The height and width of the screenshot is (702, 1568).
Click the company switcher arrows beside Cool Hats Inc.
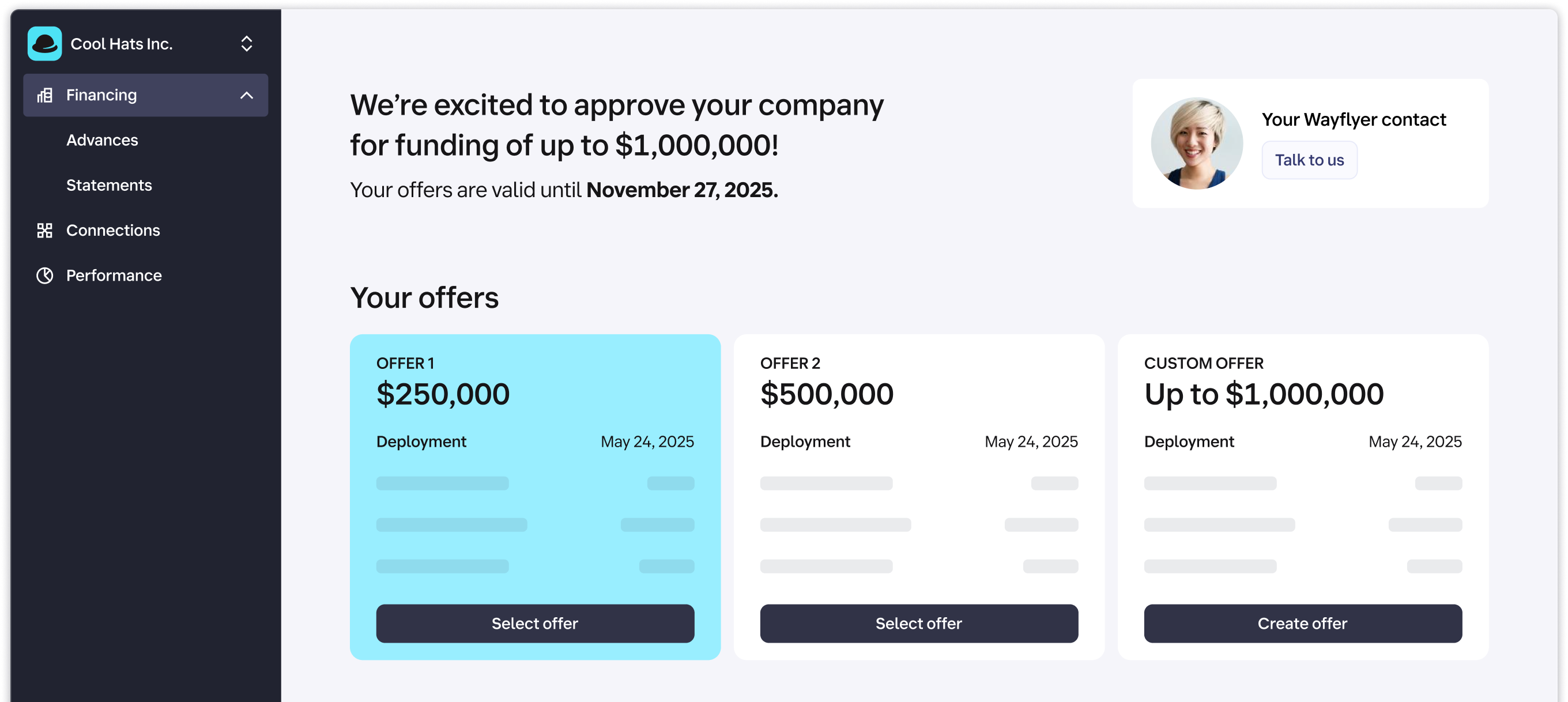tap(247, 43)
